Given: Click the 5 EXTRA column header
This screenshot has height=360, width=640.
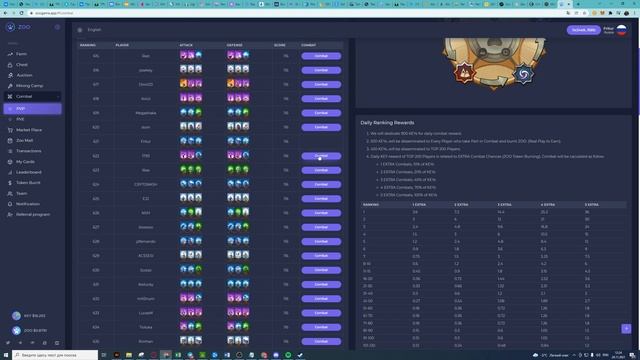Looking at the screenshot, I should 591,204.
